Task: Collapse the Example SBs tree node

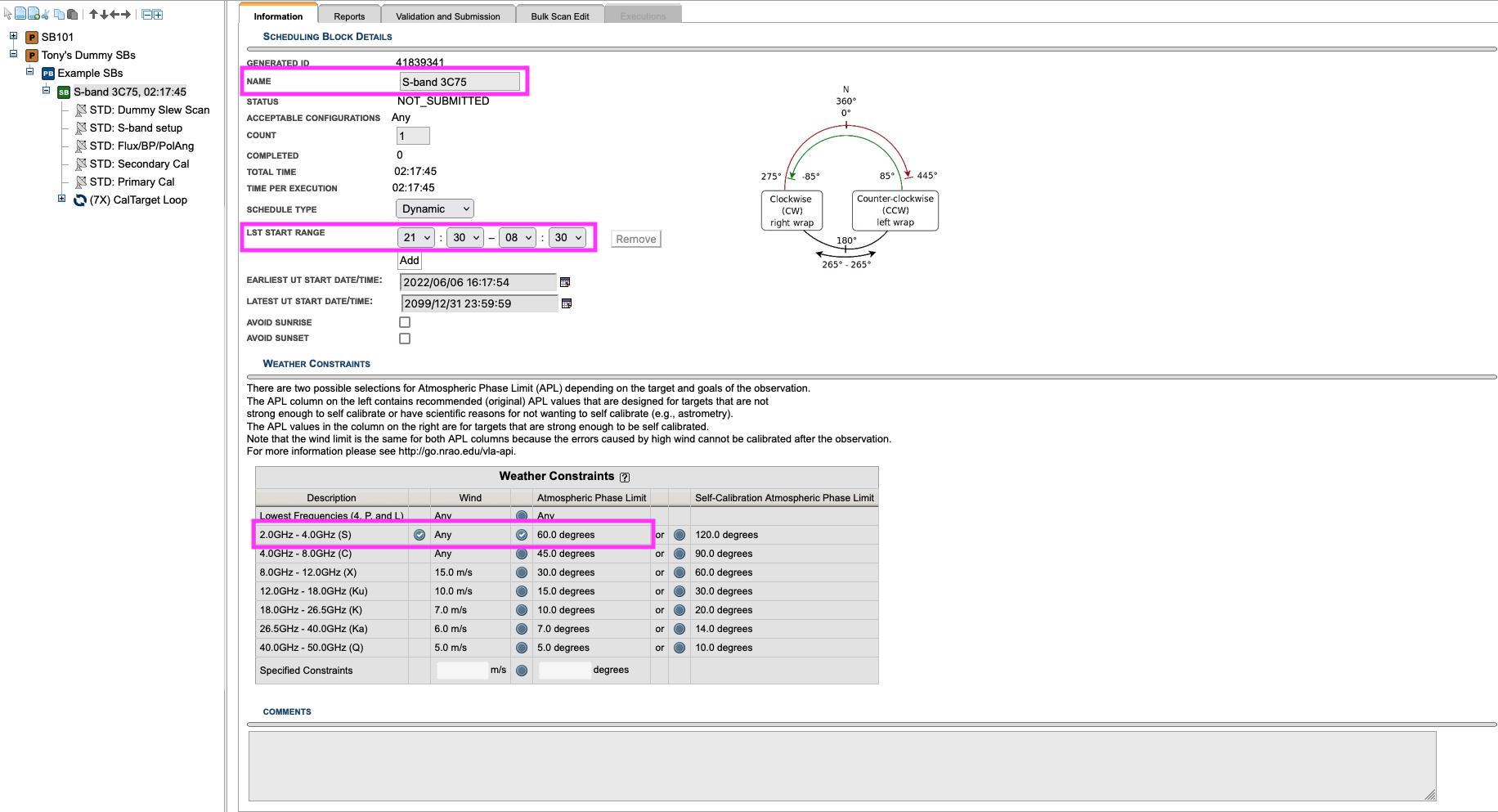Action: [29, 72]
